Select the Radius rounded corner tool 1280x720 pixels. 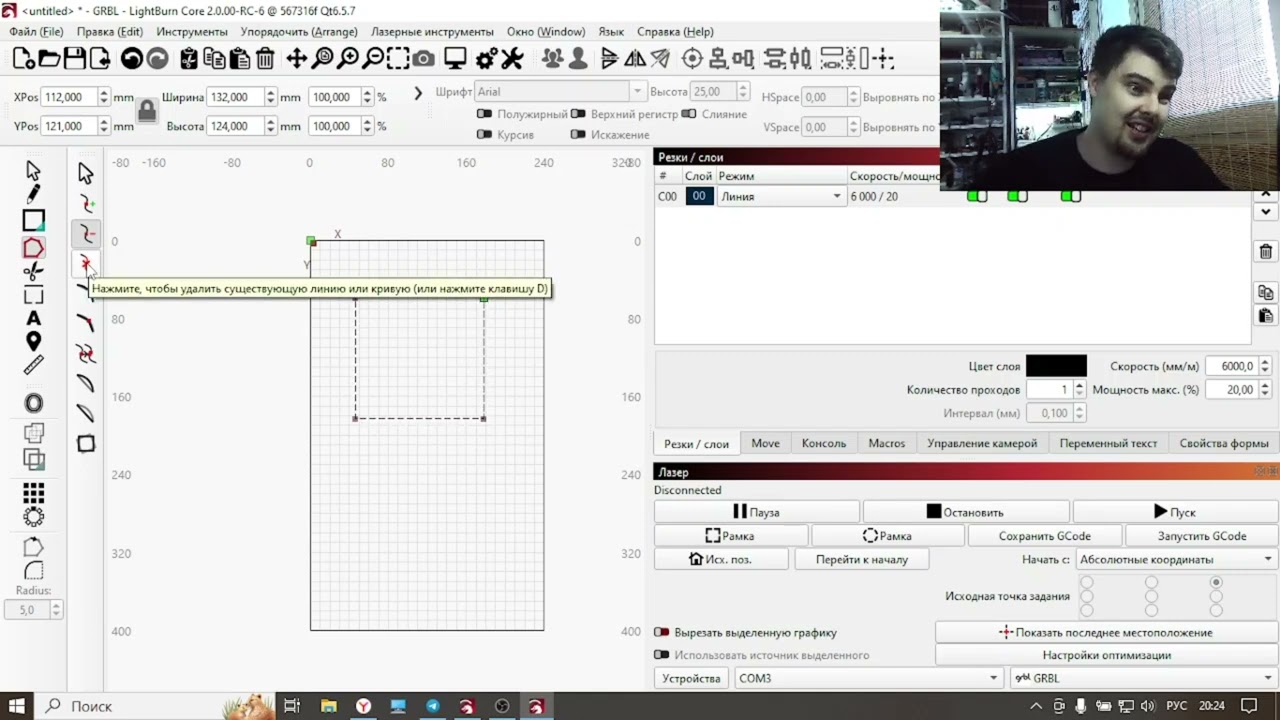(x=33, y=571)
